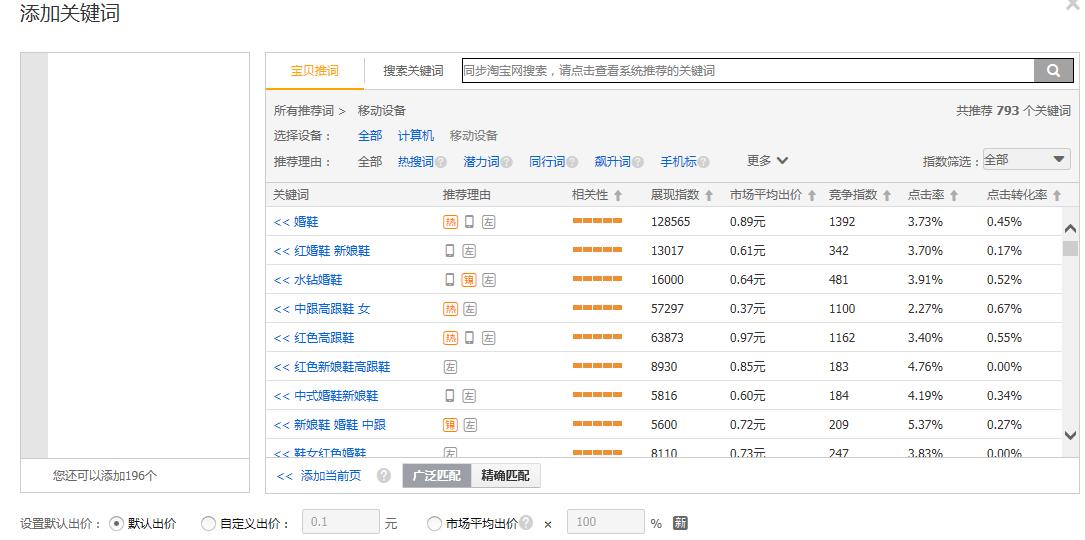The image size is (1085, 540).
Task: Click the scrollbar down arrow of keyword list
Action: pos(1070,435)
